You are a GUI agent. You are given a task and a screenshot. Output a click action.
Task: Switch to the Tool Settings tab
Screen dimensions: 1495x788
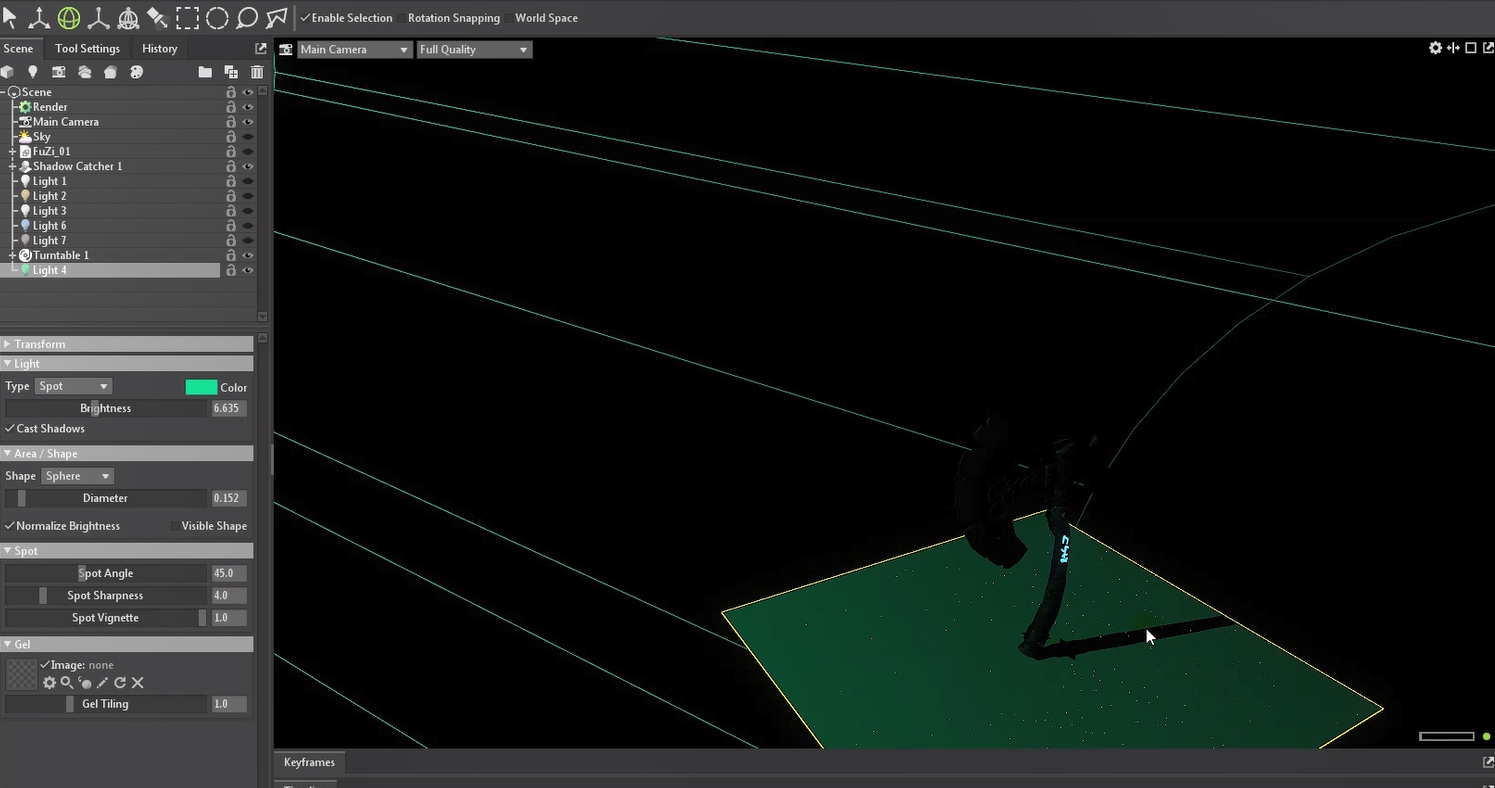coord(87,48)
